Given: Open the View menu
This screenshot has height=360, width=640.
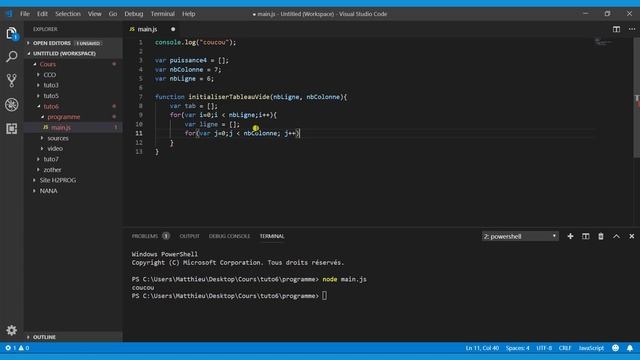Looking at the screenshot, I should [x=95, y=13].
